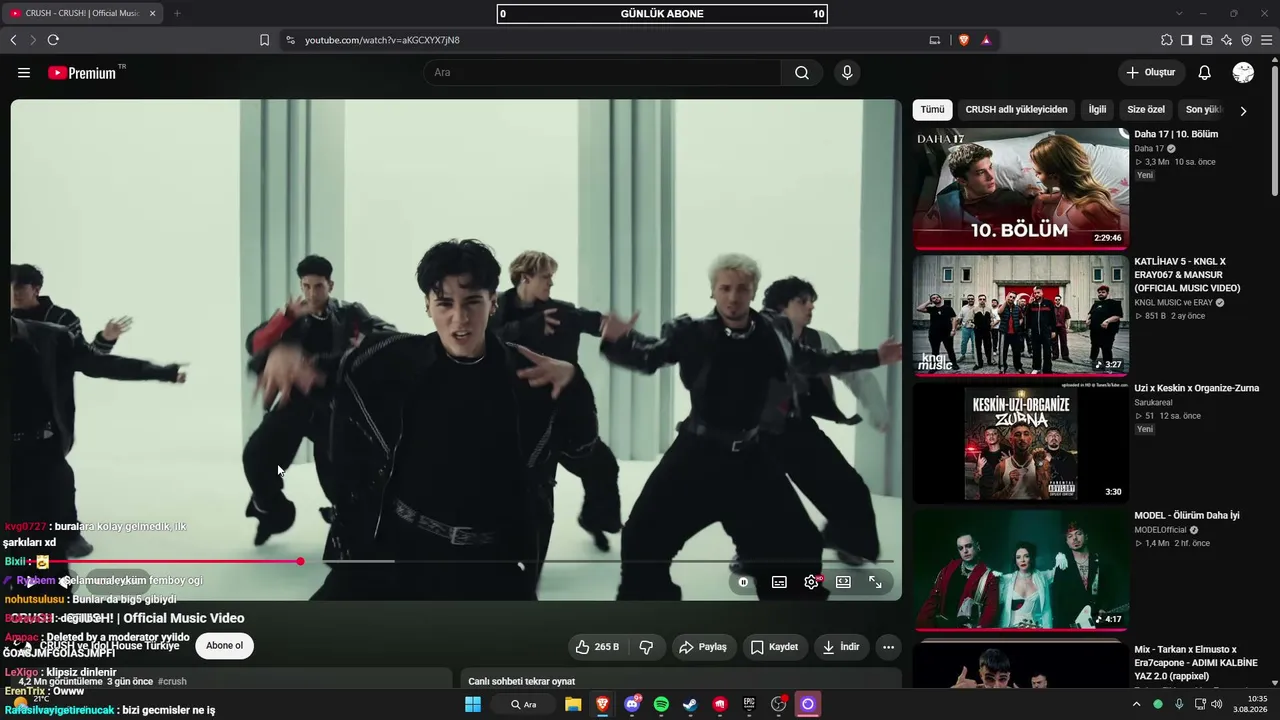Open Brave Wallet icon
This screenshot has height=720, width=1280.
pos(1206,40)
